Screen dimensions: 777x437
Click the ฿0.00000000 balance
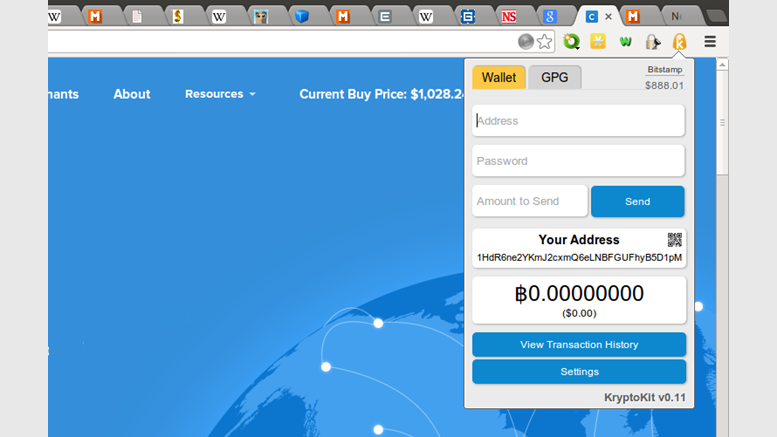pos(579,294)
